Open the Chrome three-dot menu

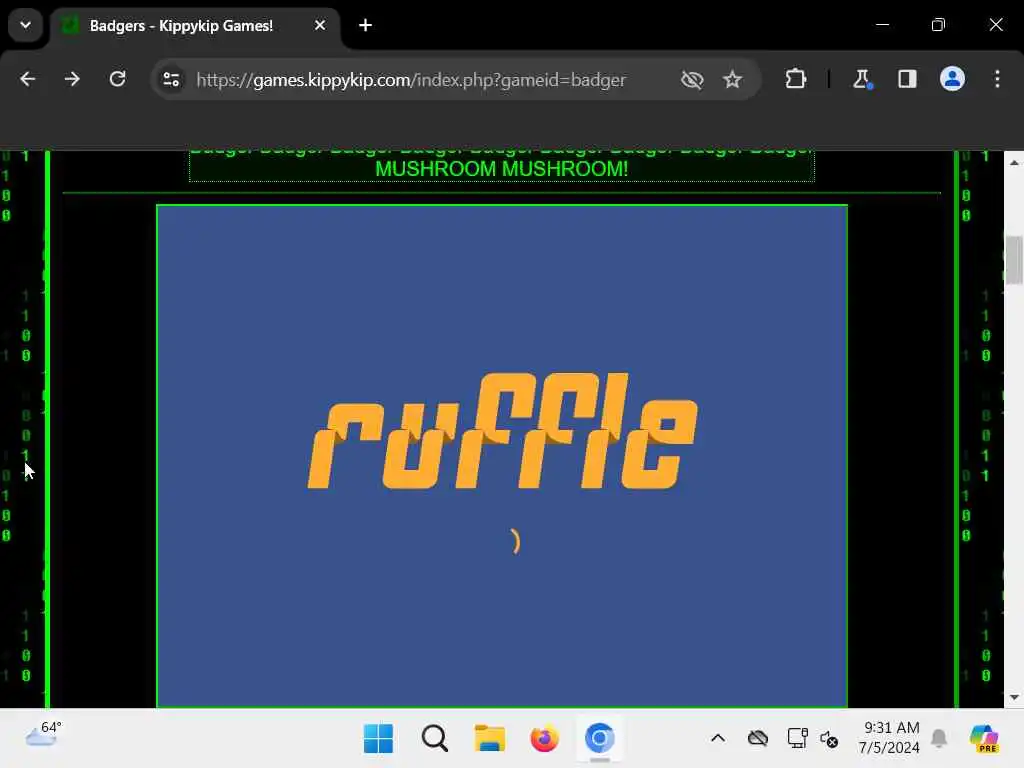point(997,80)
